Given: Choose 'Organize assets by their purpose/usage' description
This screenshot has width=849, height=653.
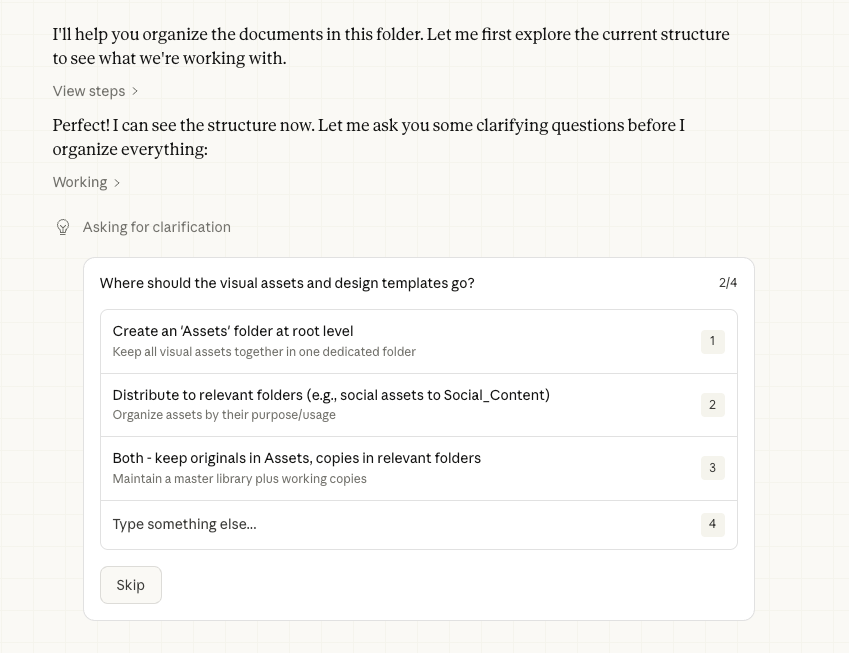Looking at the screenshot, I should [x=224, y=415].
